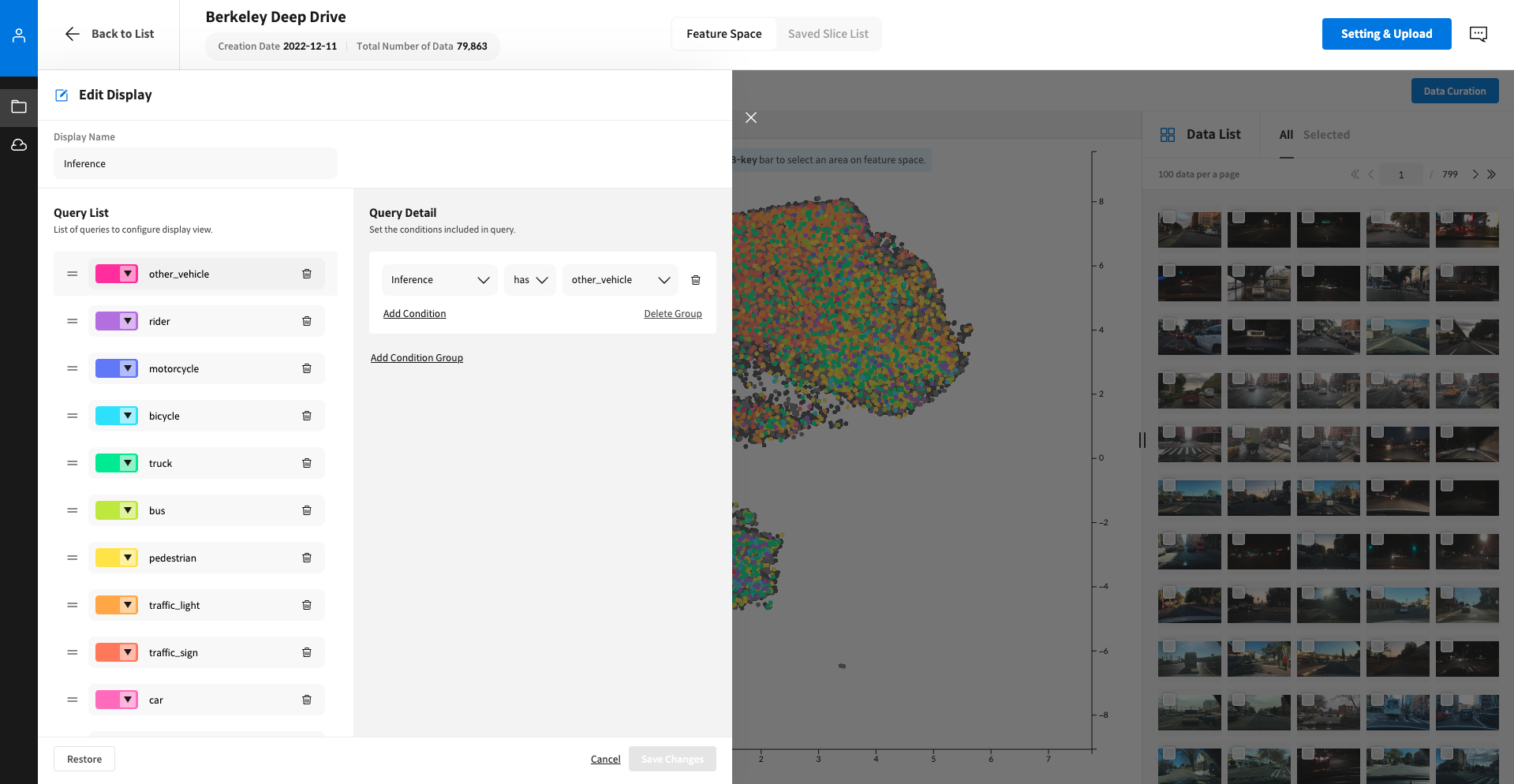Check the fifth thumbnail checkbox in top row
This screenshot has width=1514, height=784.
click(1447, 217)
